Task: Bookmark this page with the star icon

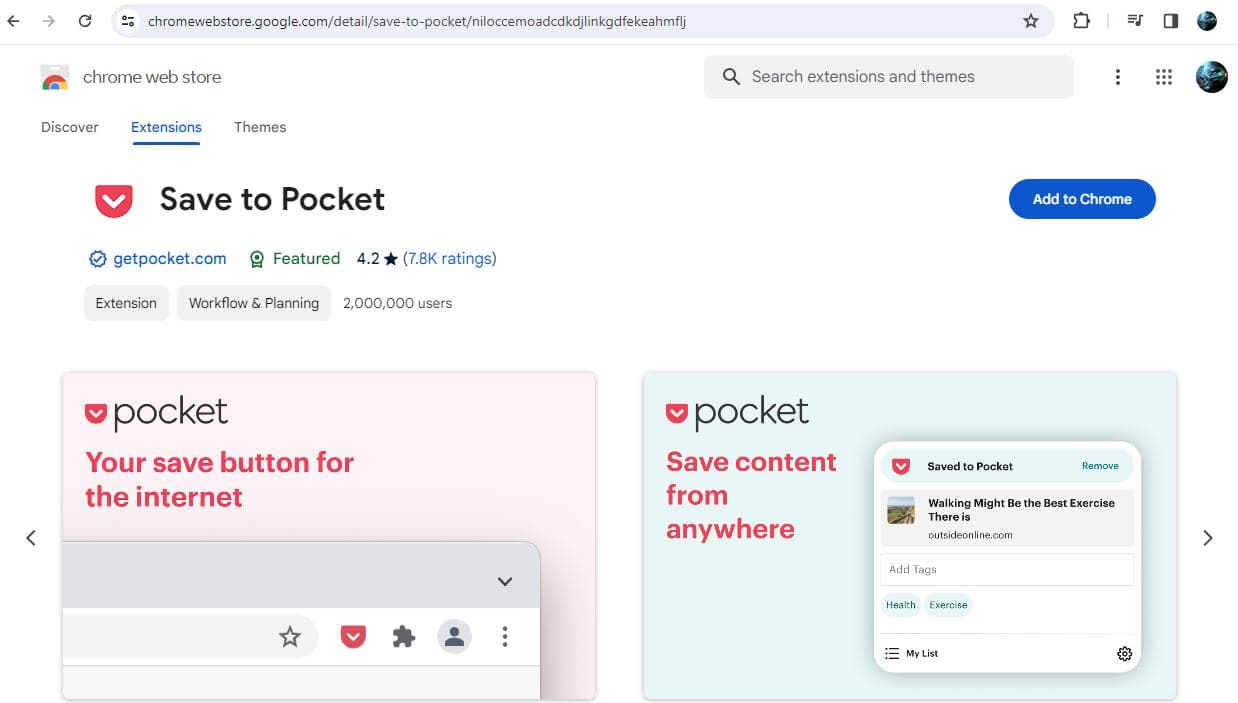Action: 1031,21
